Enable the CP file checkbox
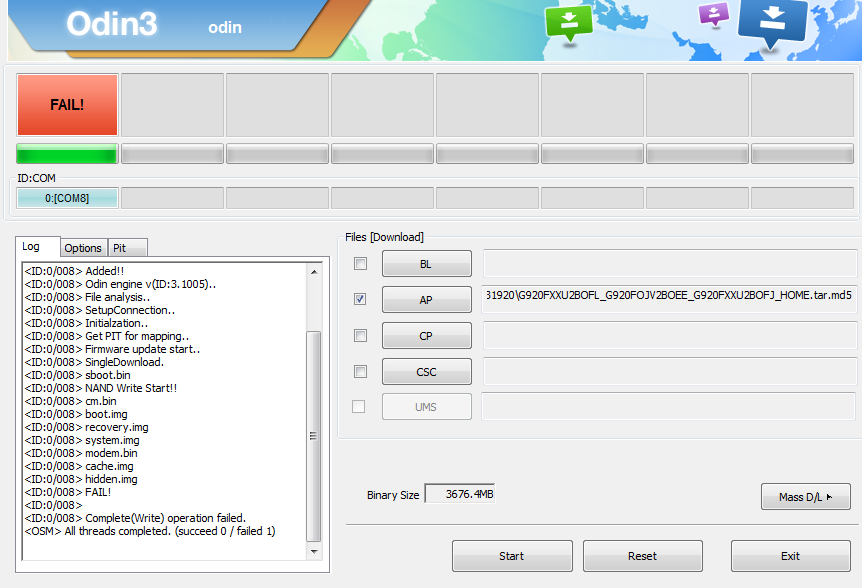 (361, 336)
